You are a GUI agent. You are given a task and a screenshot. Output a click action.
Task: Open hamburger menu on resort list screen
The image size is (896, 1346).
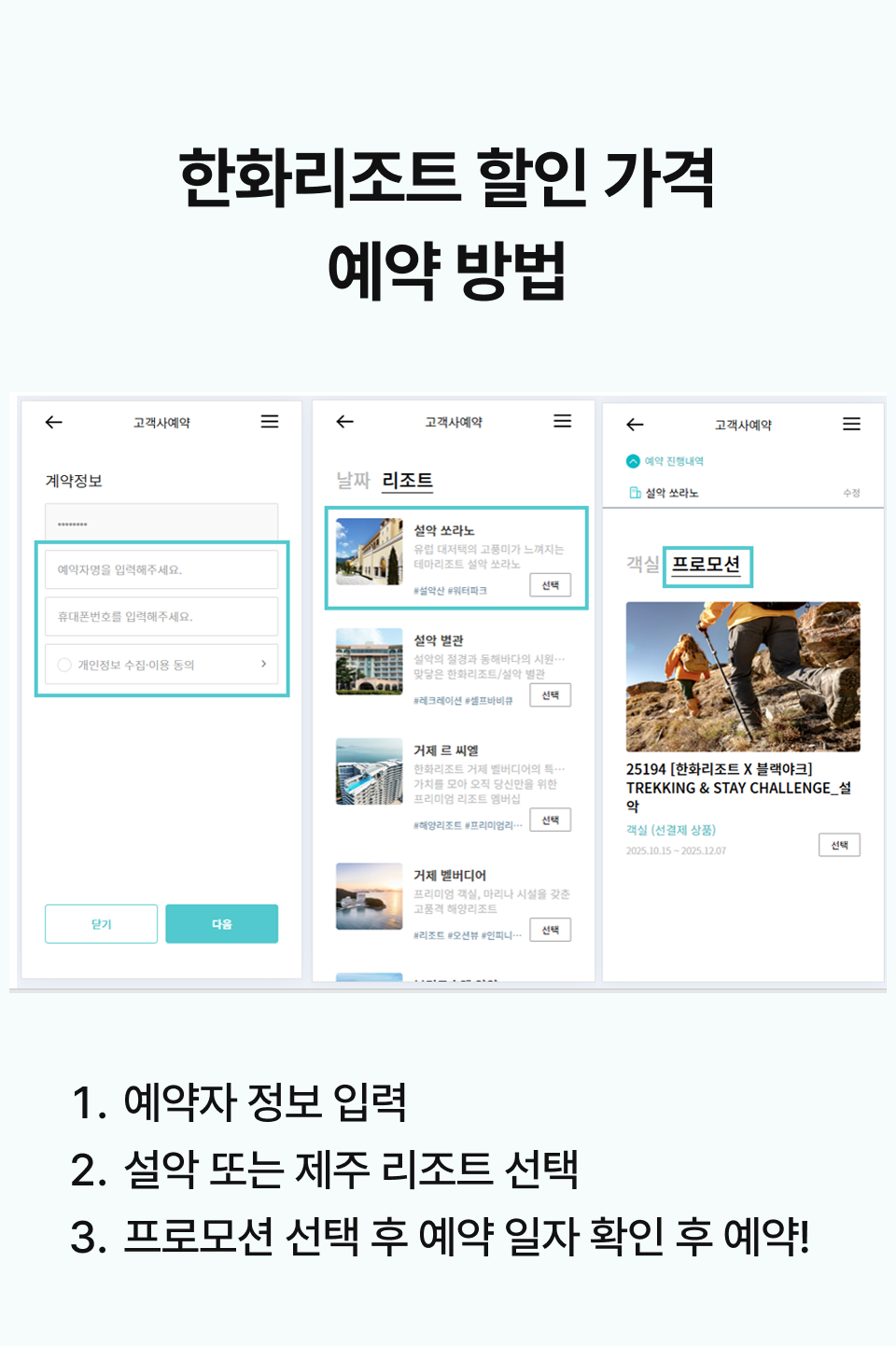pyautogui.click(x=563, y=421)
